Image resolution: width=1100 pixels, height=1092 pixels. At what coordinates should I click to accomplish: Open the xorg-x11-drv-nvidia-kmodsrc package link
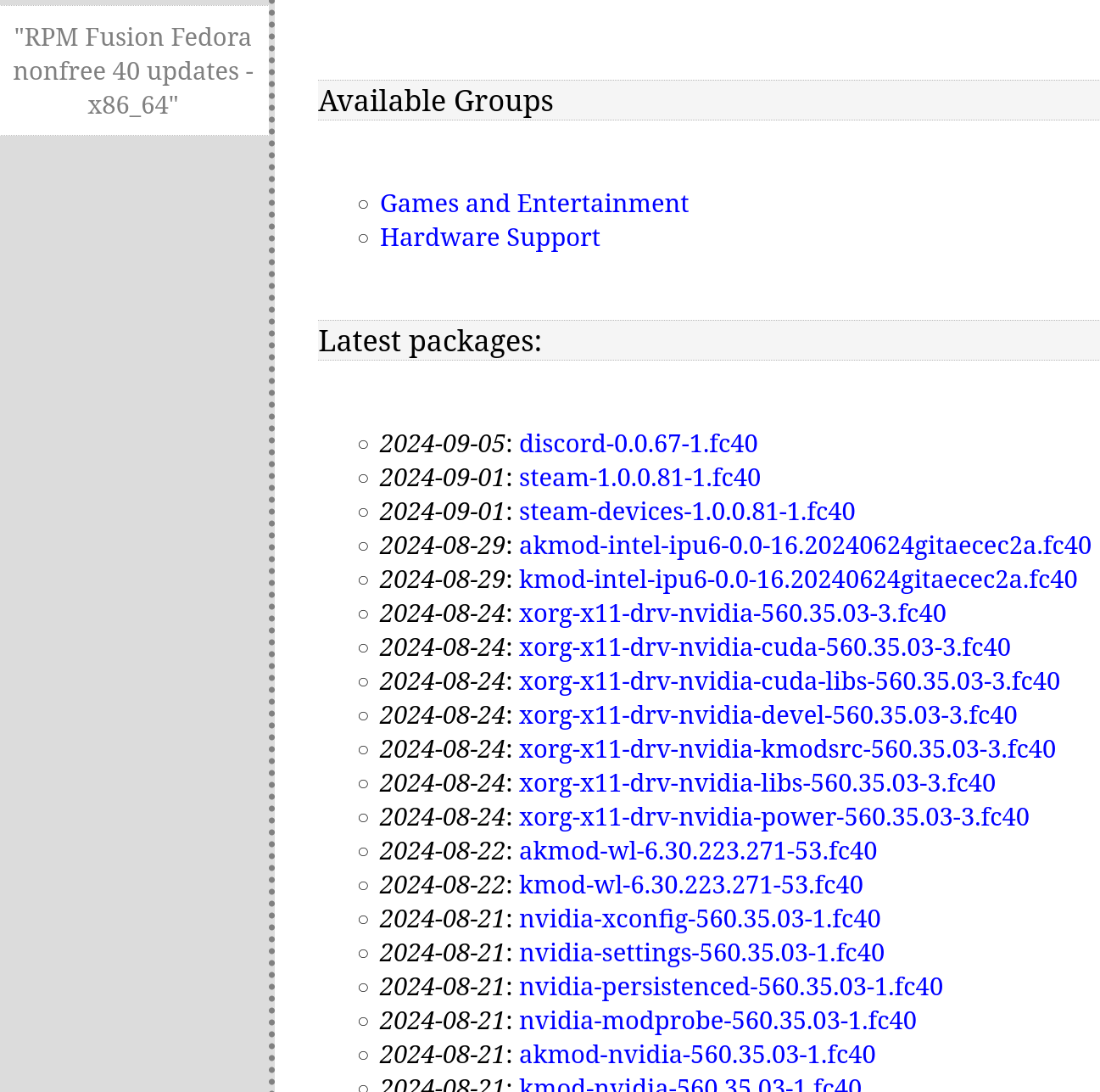[787, 749]
